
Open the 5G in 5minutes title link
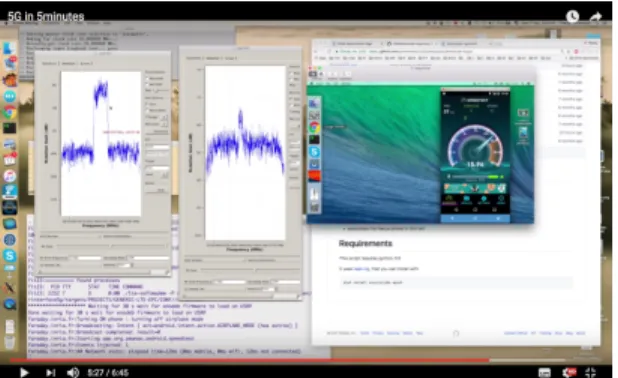(x=46, y=16)
